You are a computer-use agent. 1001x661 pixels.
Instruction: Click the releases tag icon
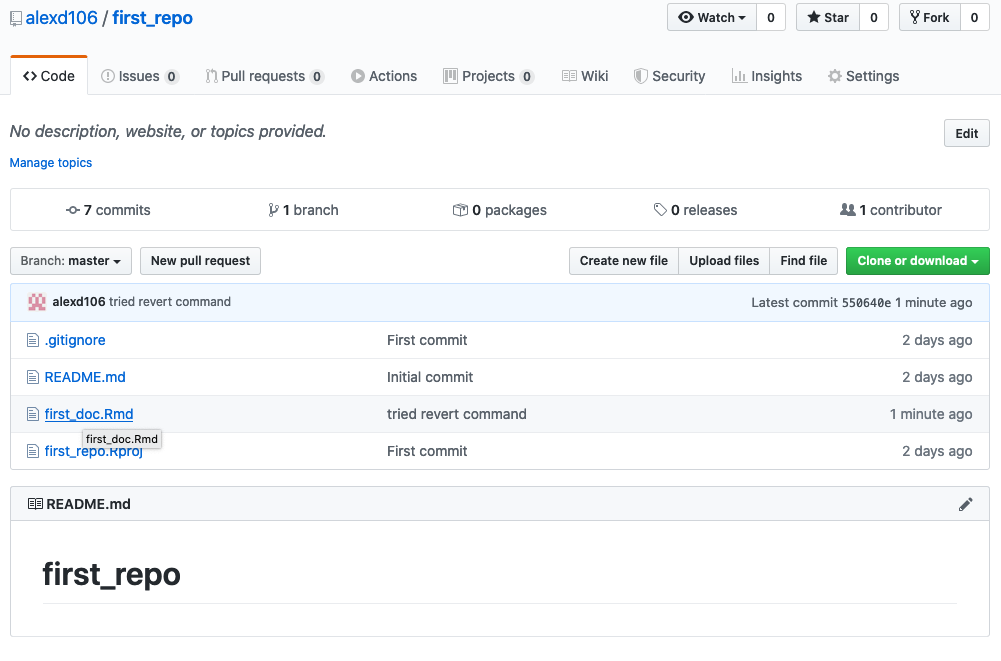point(660,211)
